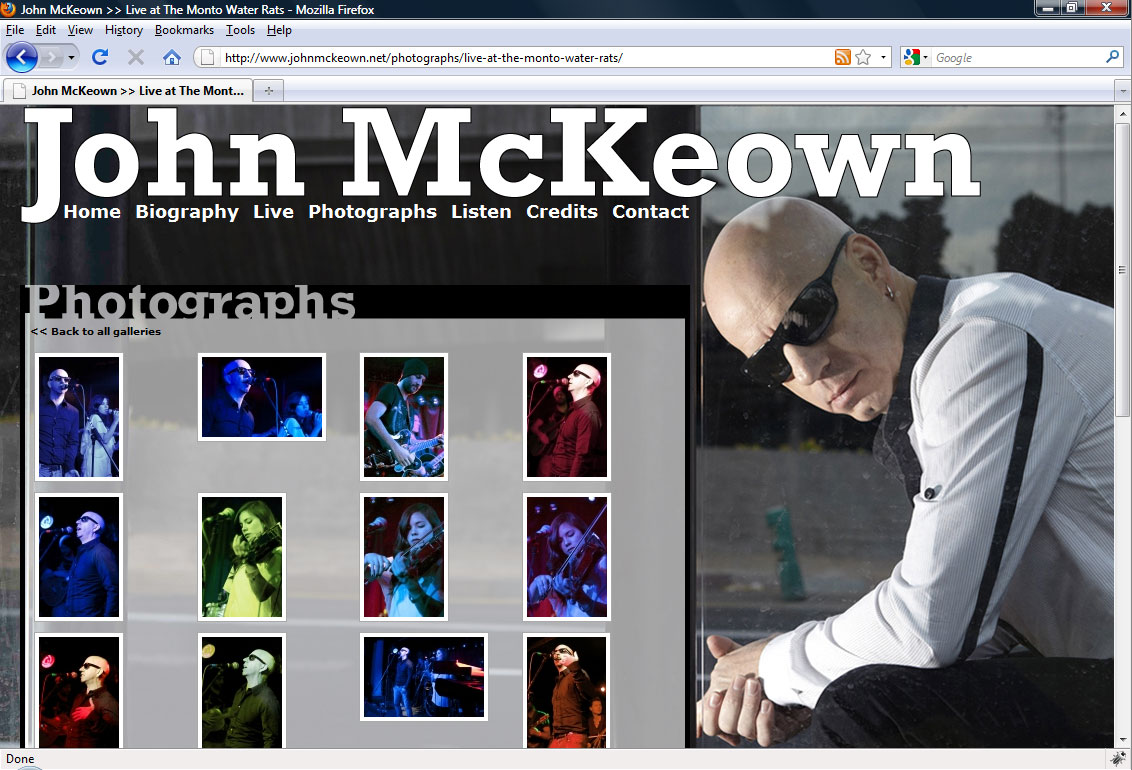The height and width of the screenshot is (770, 1132).
Task: Open landscape thumbnail of singer and woman in blue
Action: [262, 397]
